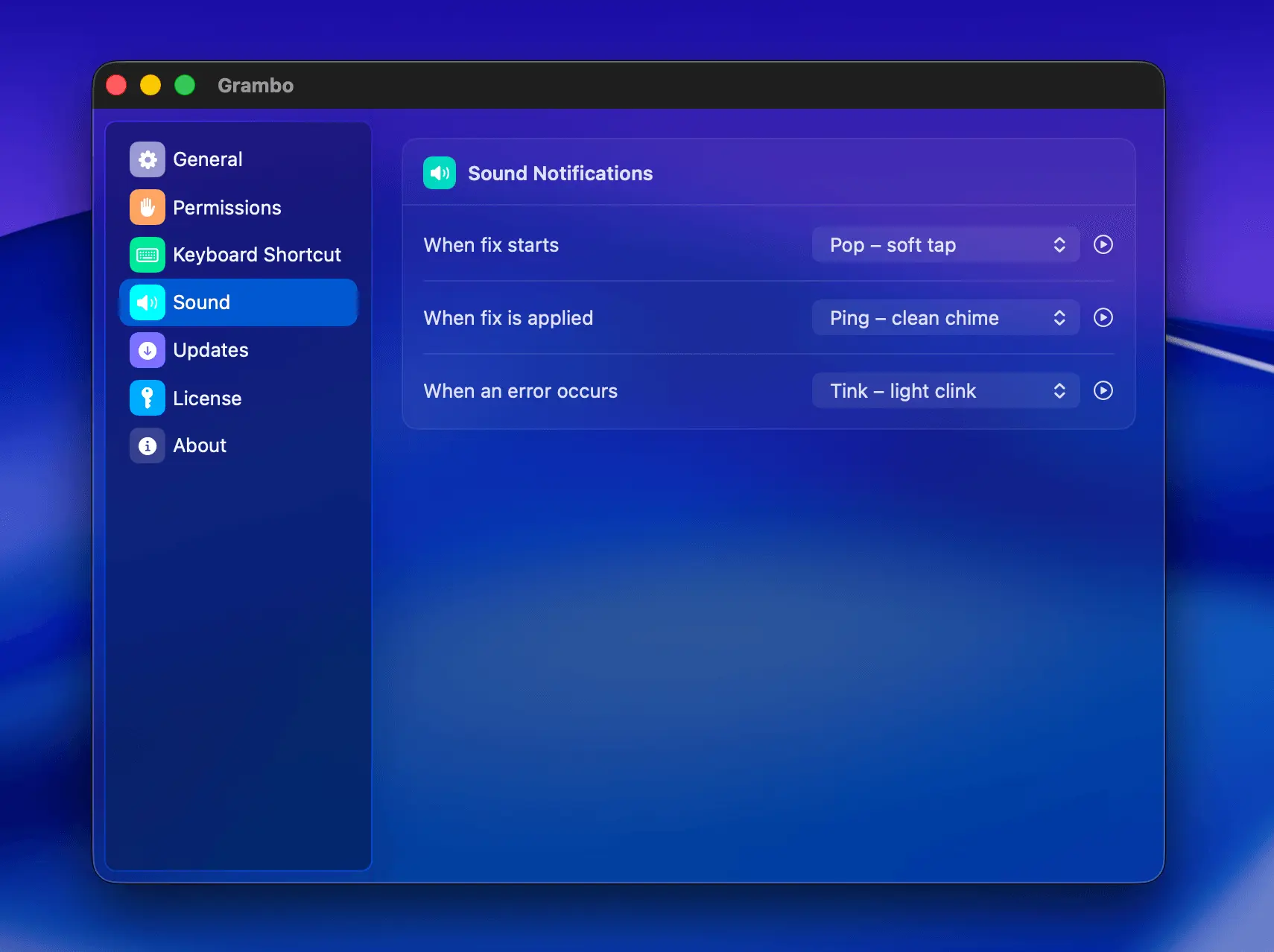
Task: Open the General settings label
Action: [208, 159]
